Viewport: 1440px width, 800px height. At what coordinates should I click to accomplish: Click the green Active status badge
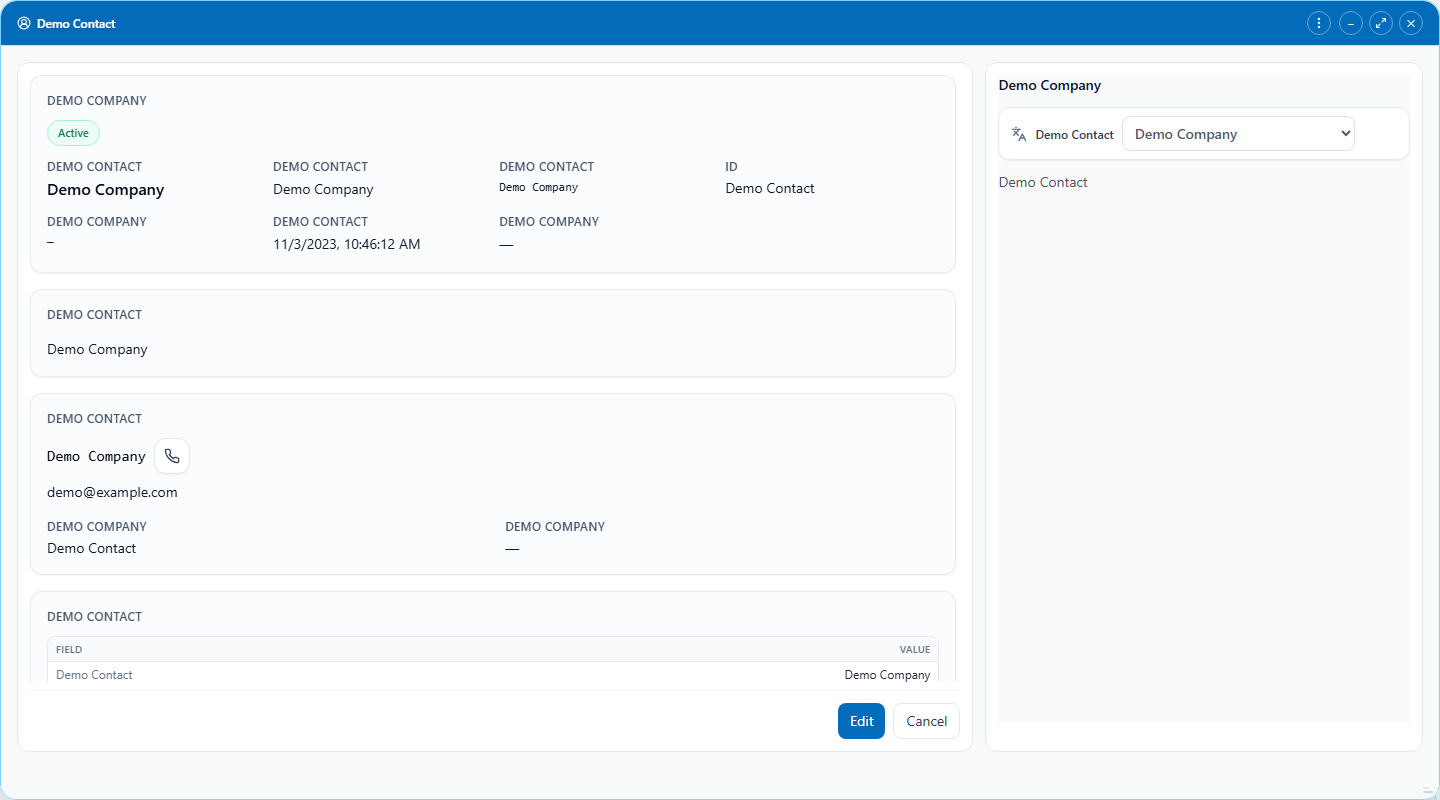(x=73, y=133)
